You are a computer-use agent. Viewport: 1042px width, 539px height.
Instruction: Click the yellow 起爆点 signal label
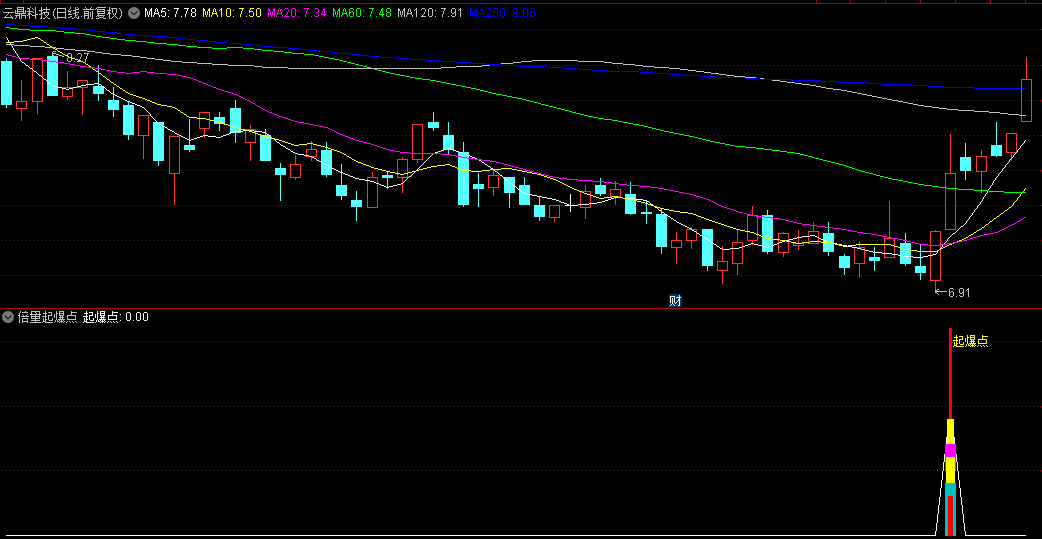click(971, 342)
